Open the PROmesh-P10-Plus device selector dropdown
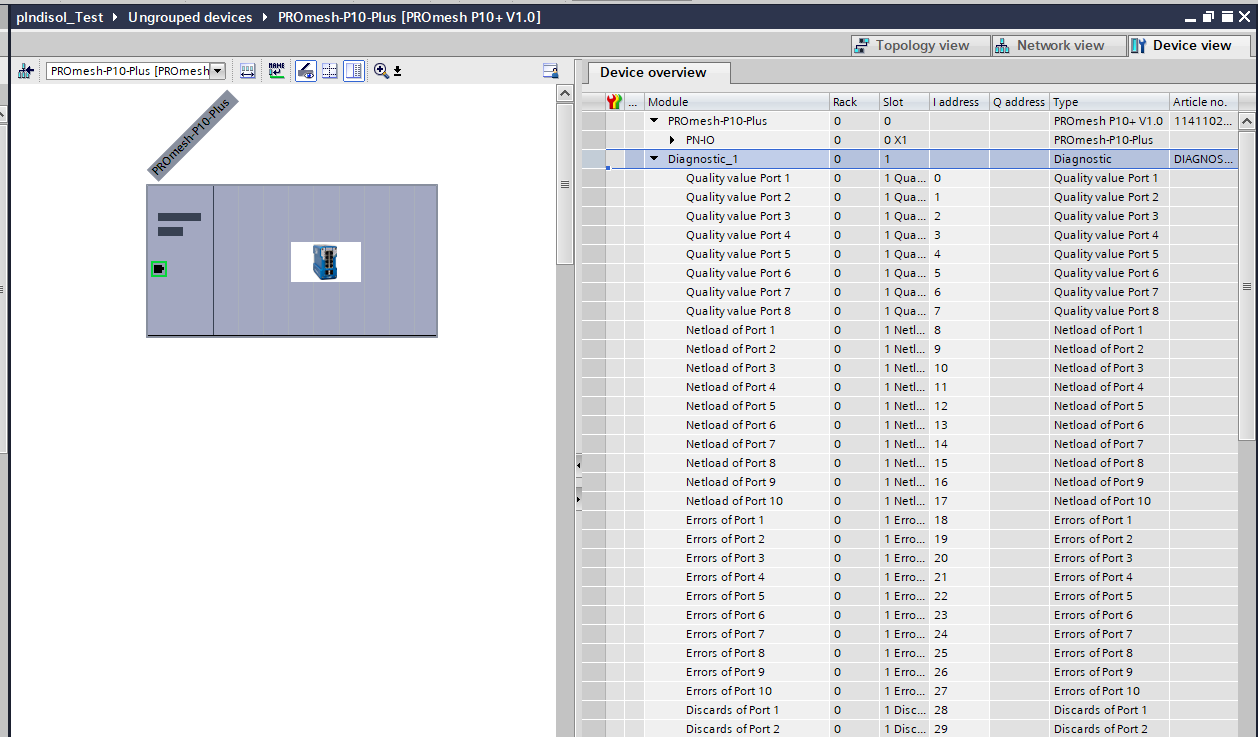This screenshot has height=737, width=1258. pos(217,71)
